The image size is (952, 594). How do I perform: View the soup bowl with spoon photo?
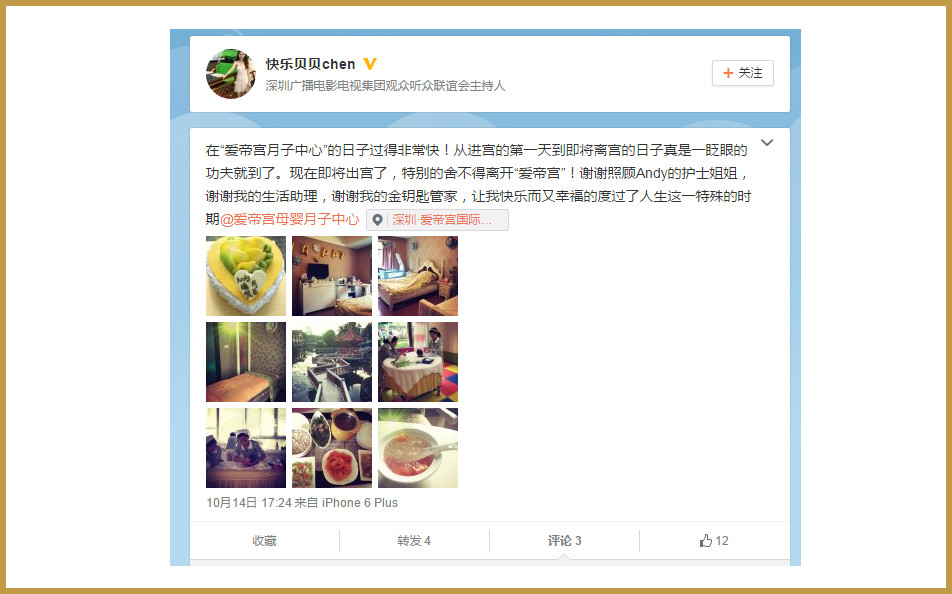[x=418, y=448]
